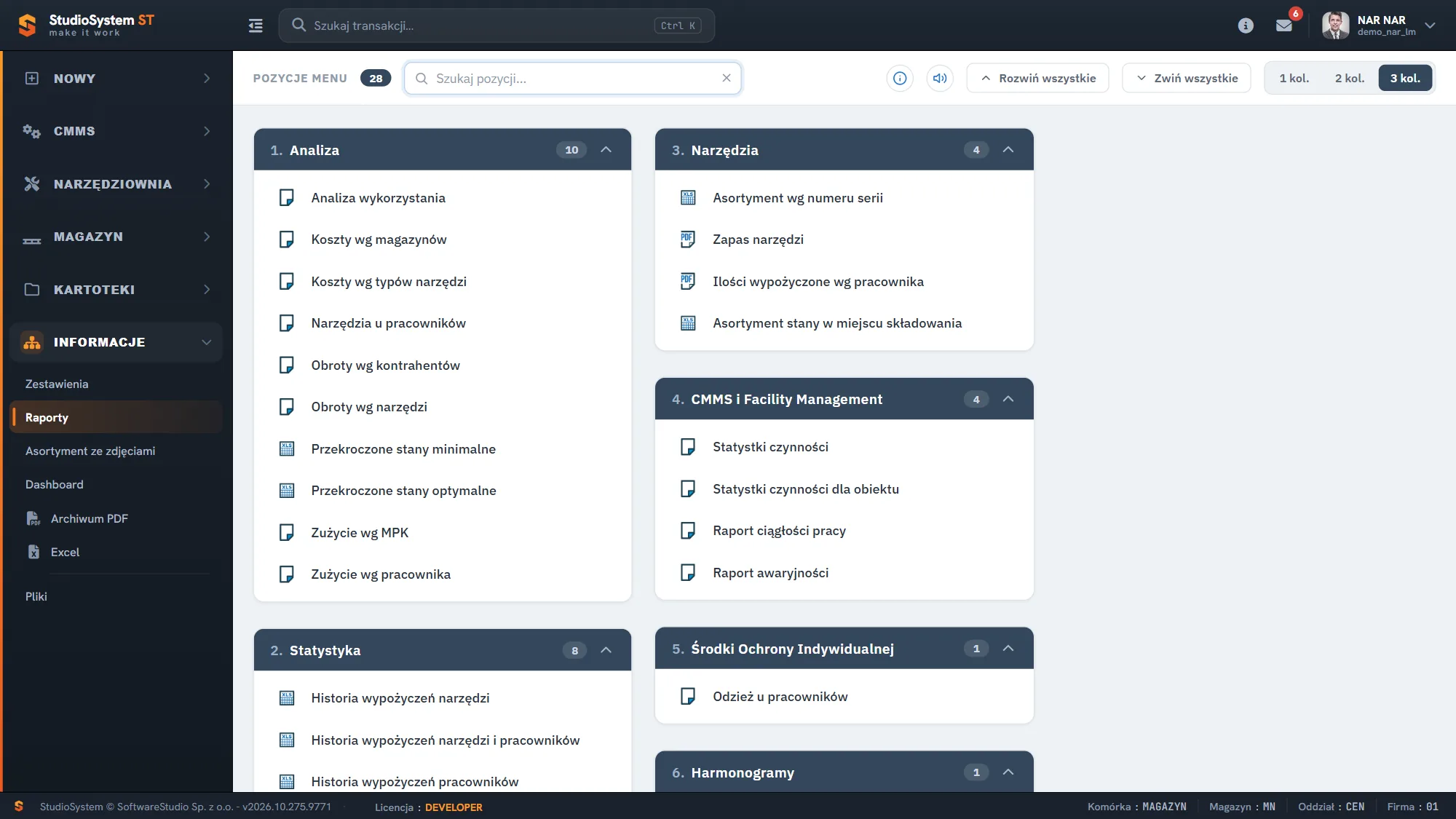Screen dimensions: 1456x819
Task: Open the mail notifications envelope icon
Action: pyautogui.click(x=1284, y=25)
